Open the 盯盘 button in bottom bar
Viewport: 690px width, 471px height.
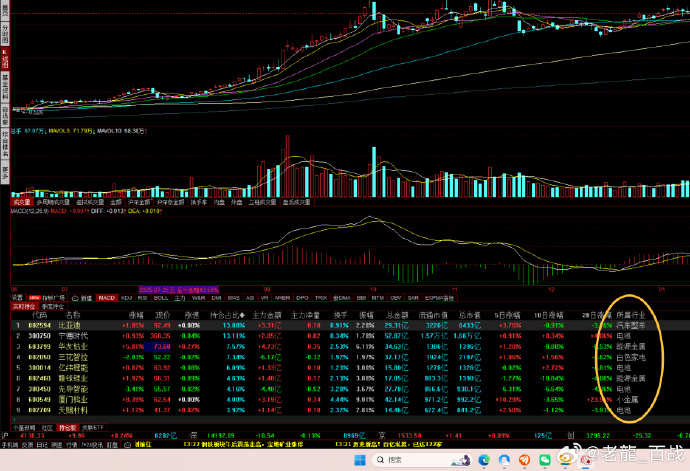coord(113,445)
